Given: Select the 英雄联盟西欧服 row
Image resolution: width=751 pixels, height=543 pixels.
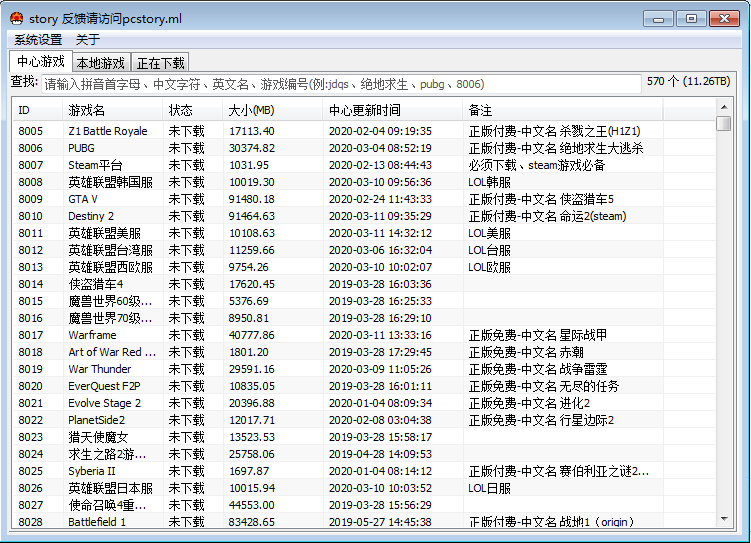Looking at the screenshot, I should [x=364, y=267].
